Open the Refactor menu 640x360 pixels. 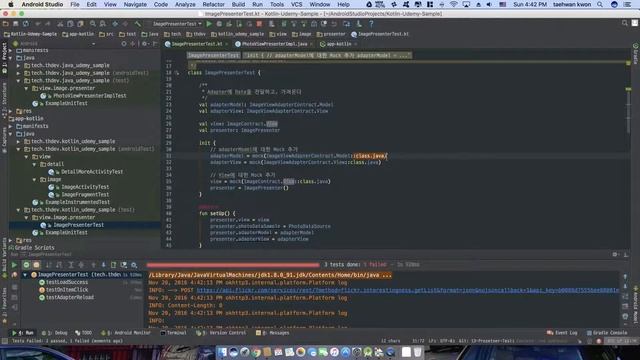(x=213, y=4)
